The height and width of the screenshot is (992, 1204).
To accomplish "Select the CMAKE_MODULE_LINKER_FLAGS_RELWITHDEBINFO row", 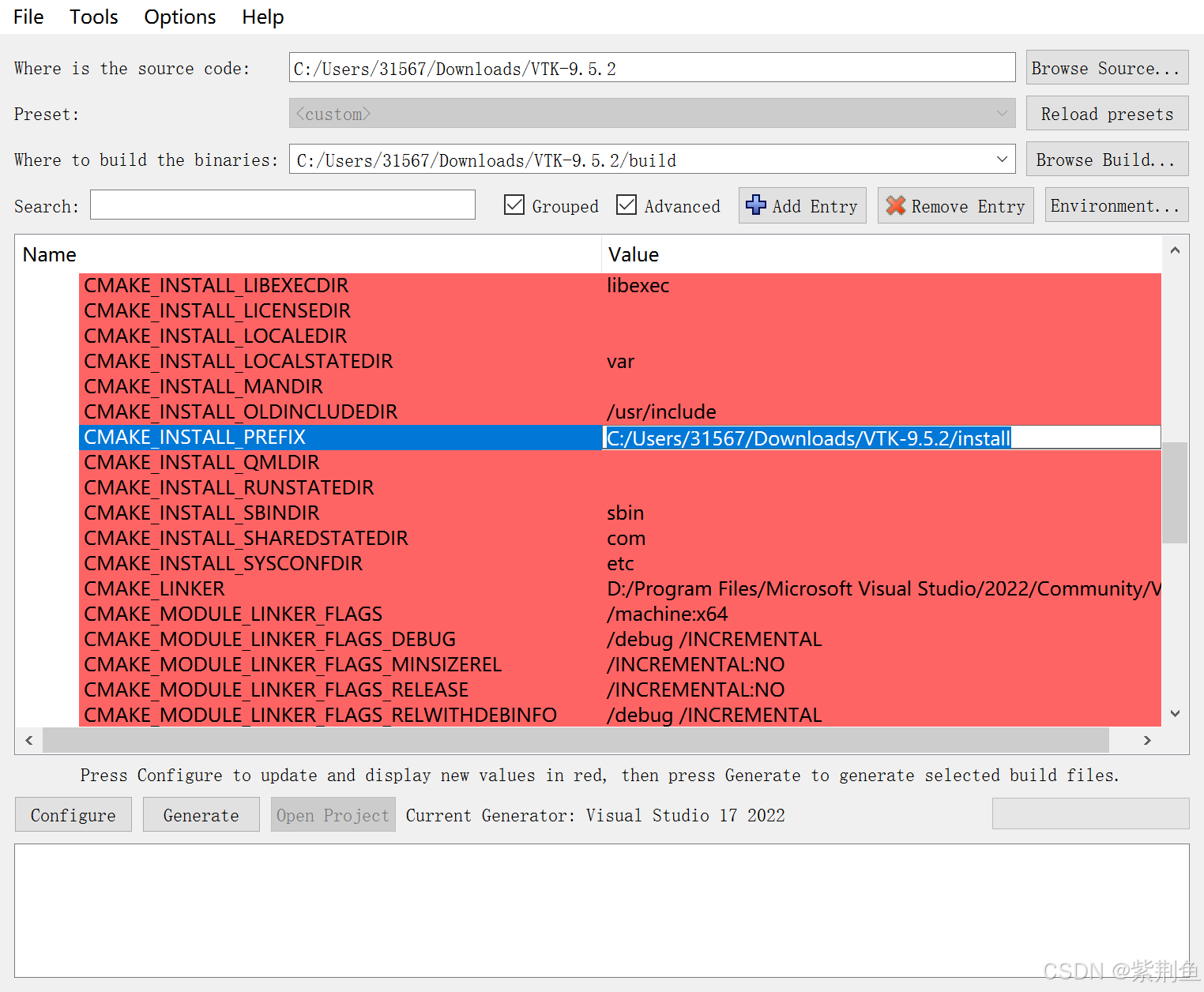I will point(620,715).
